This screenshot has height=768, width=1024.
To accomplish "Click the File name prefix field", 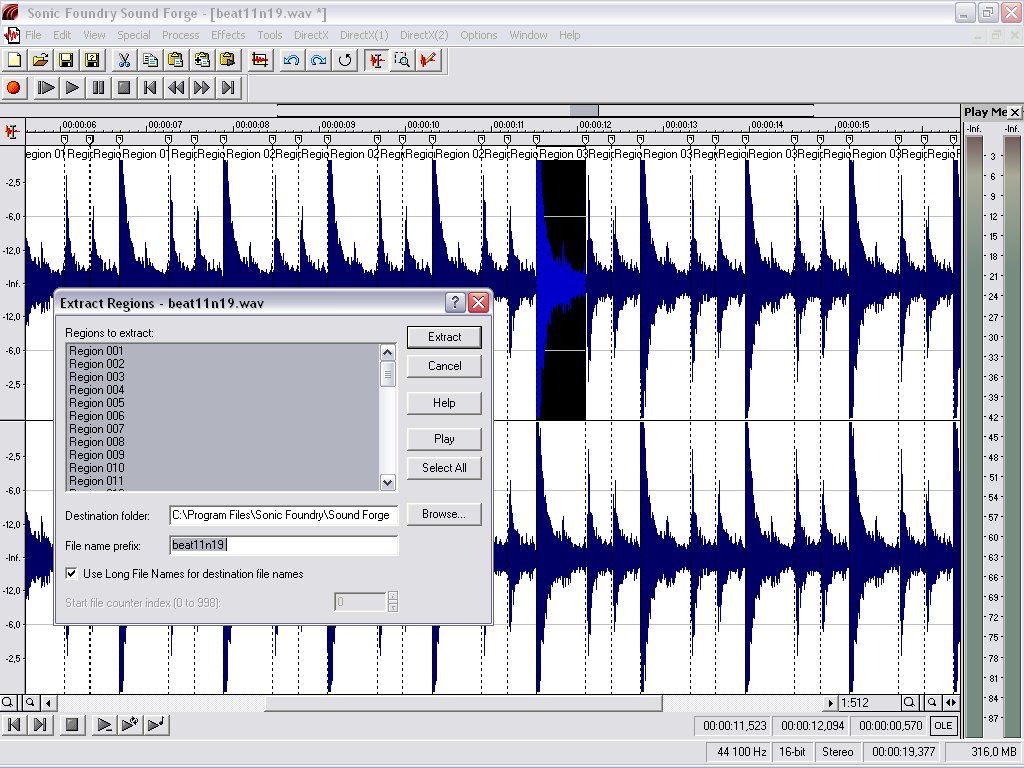I will (x=283, y=545).
